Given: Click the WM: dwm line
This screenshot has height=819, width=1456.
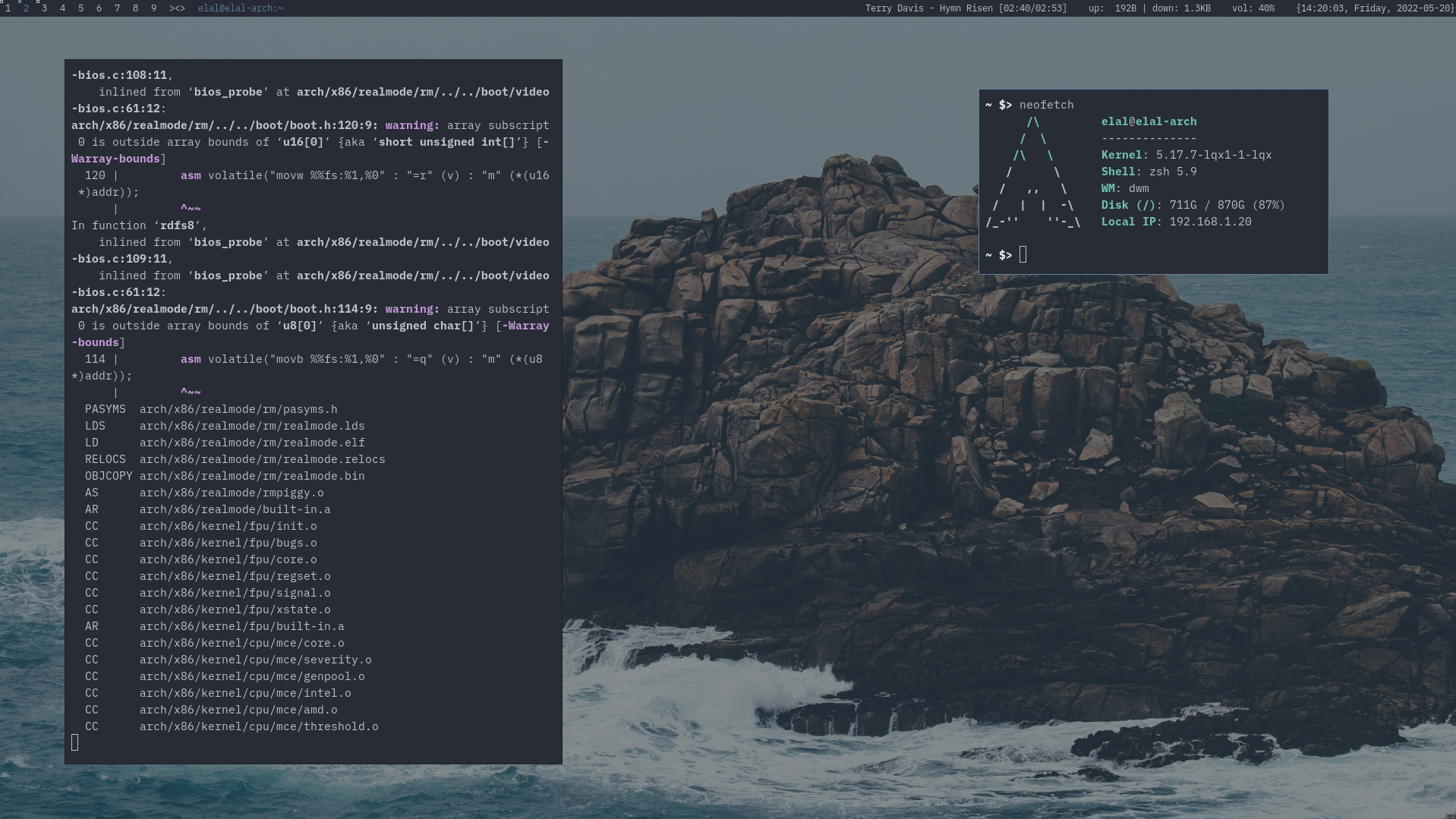Looking at the screenshot, I should pos(1125,188).
